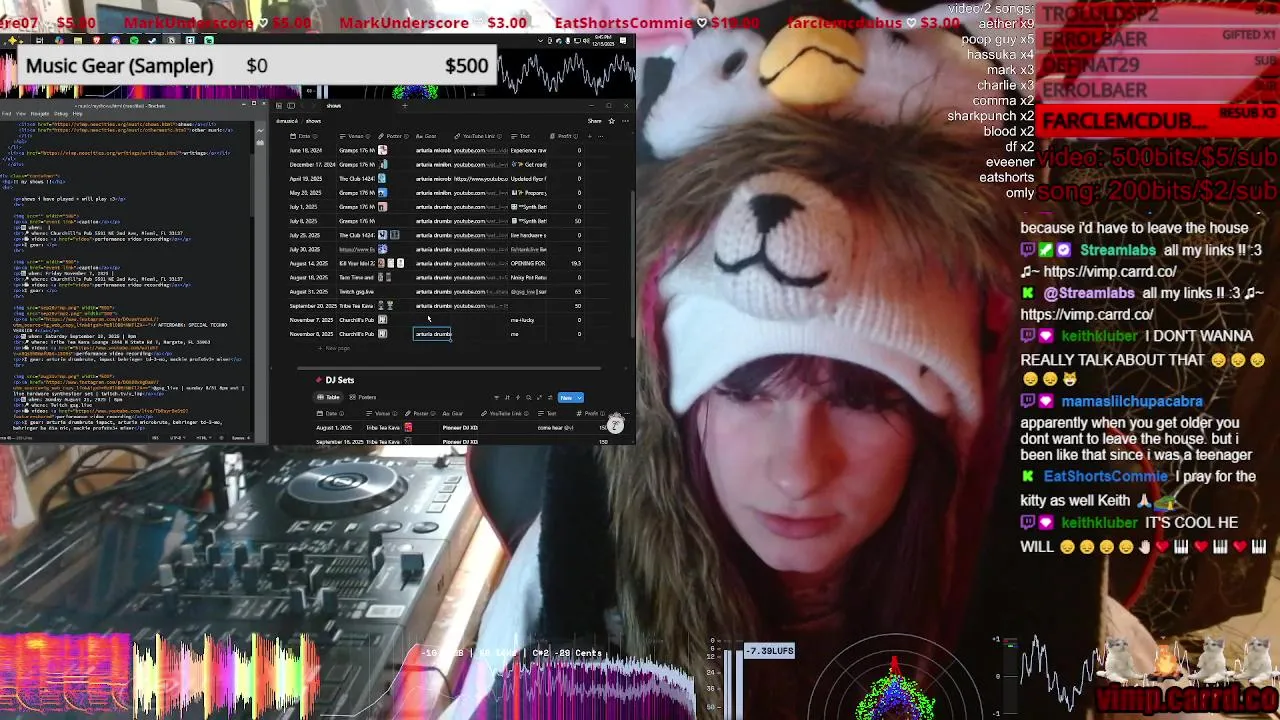Open the Help menu in Brackets

77,114
